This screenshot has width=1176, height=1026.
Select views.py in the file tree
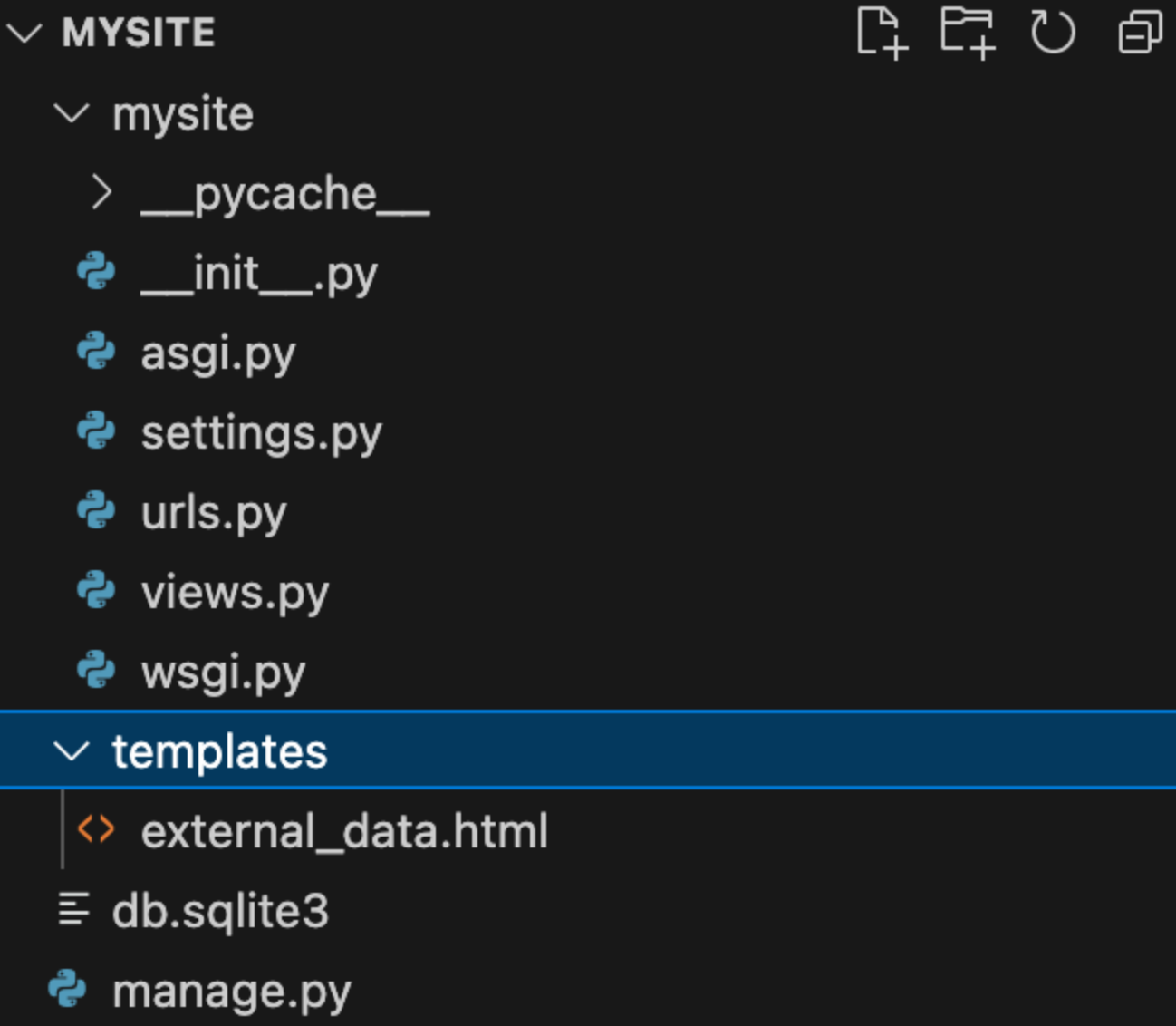[x=235, y=592]
